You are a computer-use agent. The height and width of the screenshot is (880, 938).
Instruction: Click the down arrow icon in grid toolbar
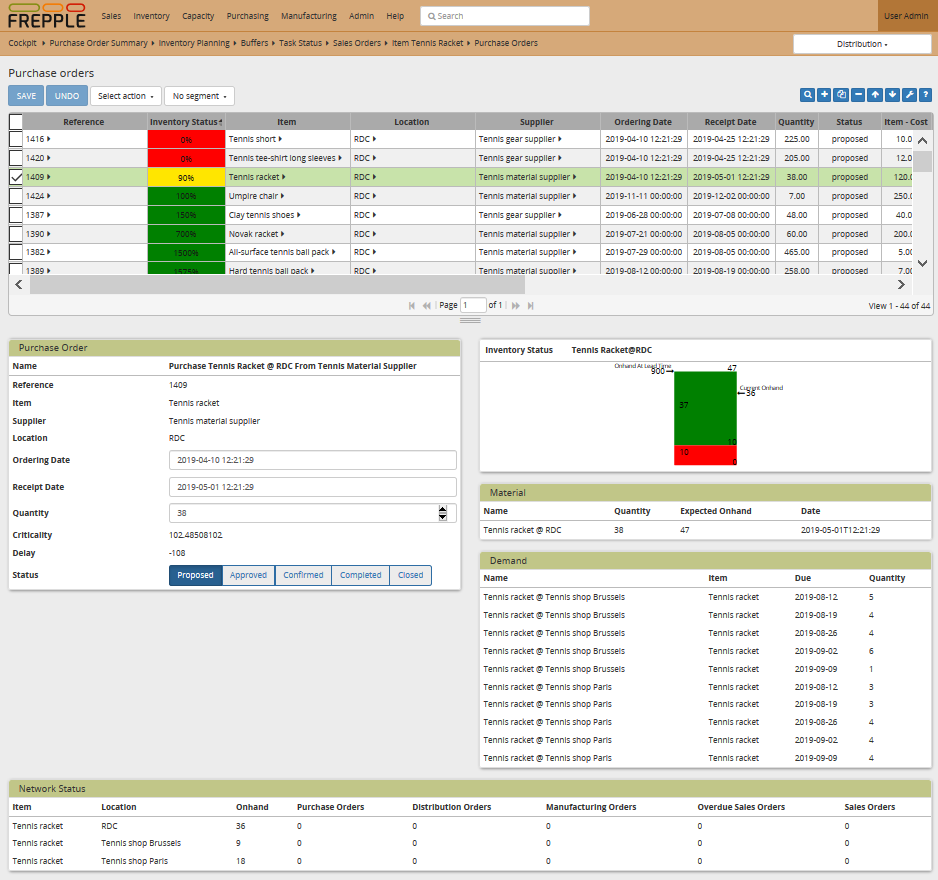point(892,95)
